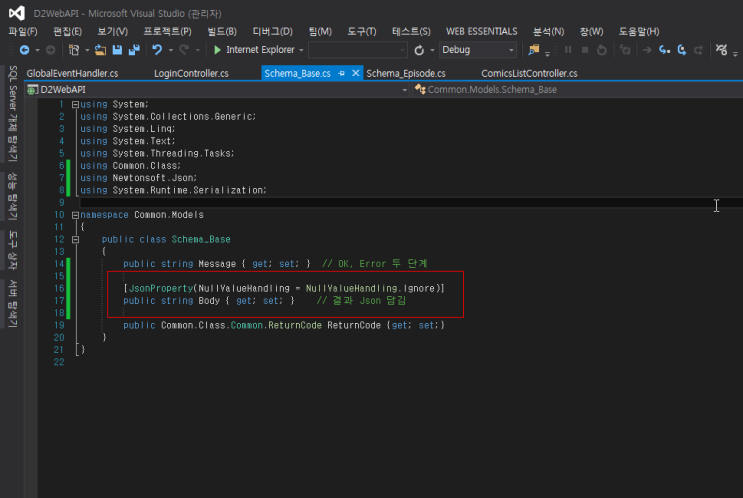Click the browser Refresh icon in the toolbar
Screen dimensions: 743x498
click(419, 50)
